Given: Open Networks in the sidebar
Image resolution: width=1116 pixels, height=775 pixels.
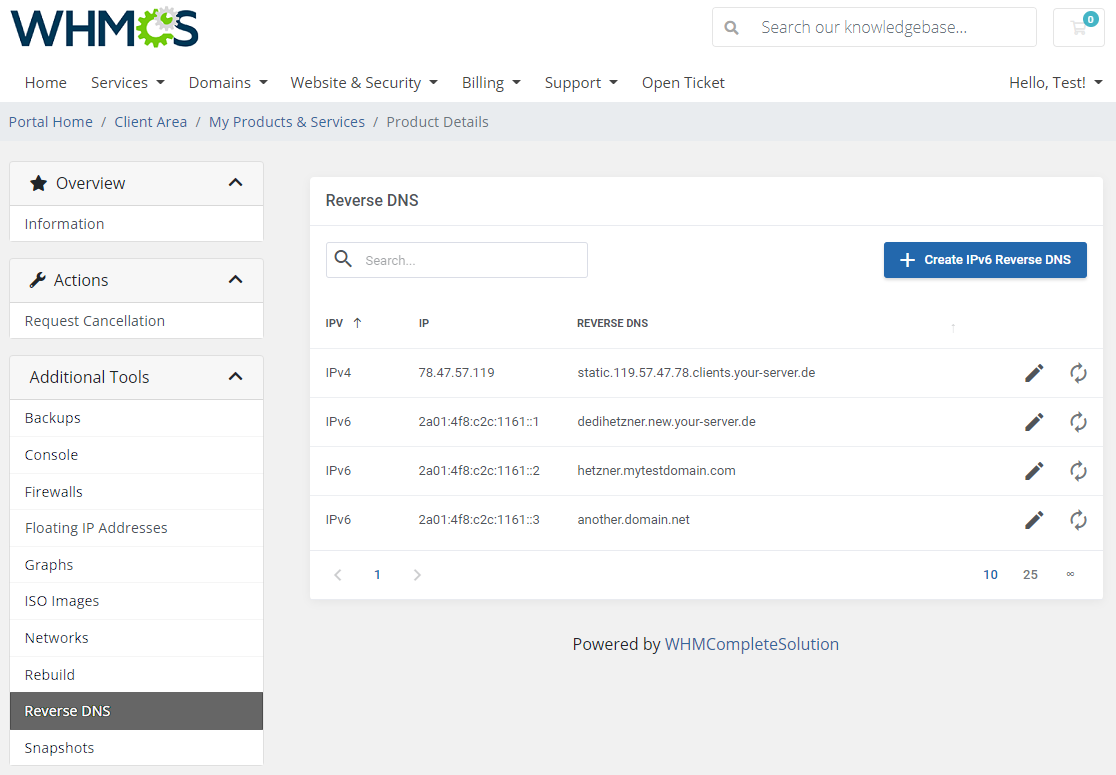Looking at the screenshot, I should [x=137, y=638].
